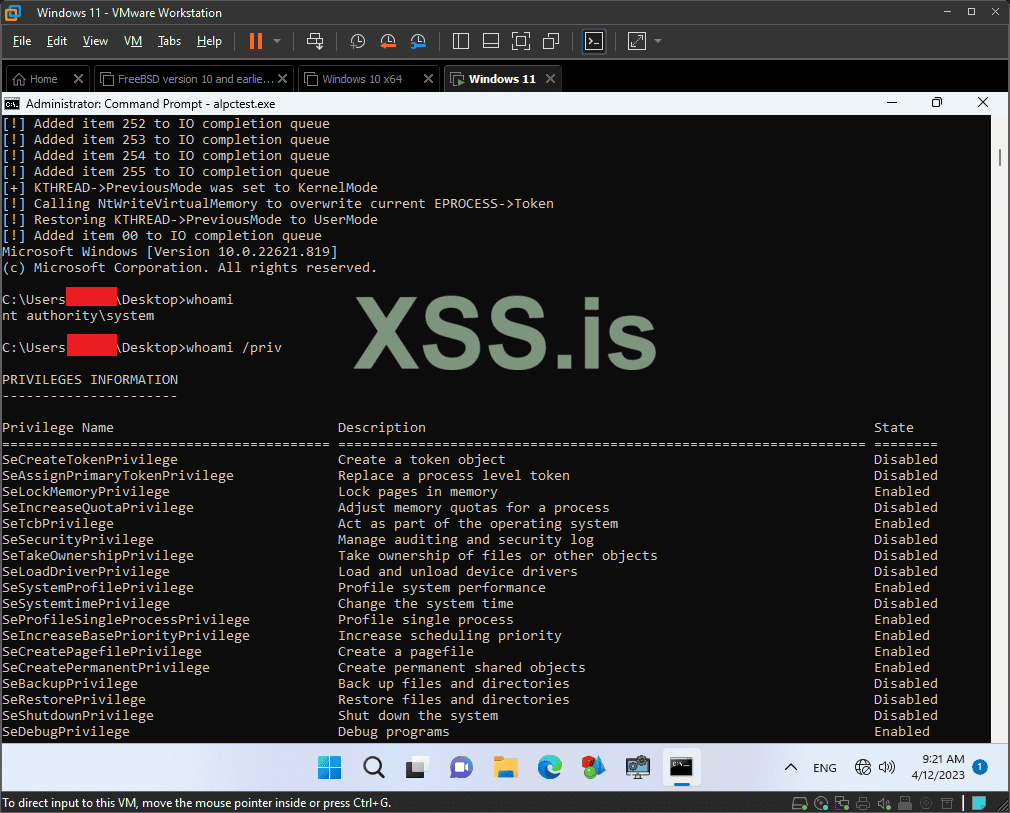This screenshot has width=1010, height=813.
Task: Minimize the Command Prompt window
Action: [892, 102]
